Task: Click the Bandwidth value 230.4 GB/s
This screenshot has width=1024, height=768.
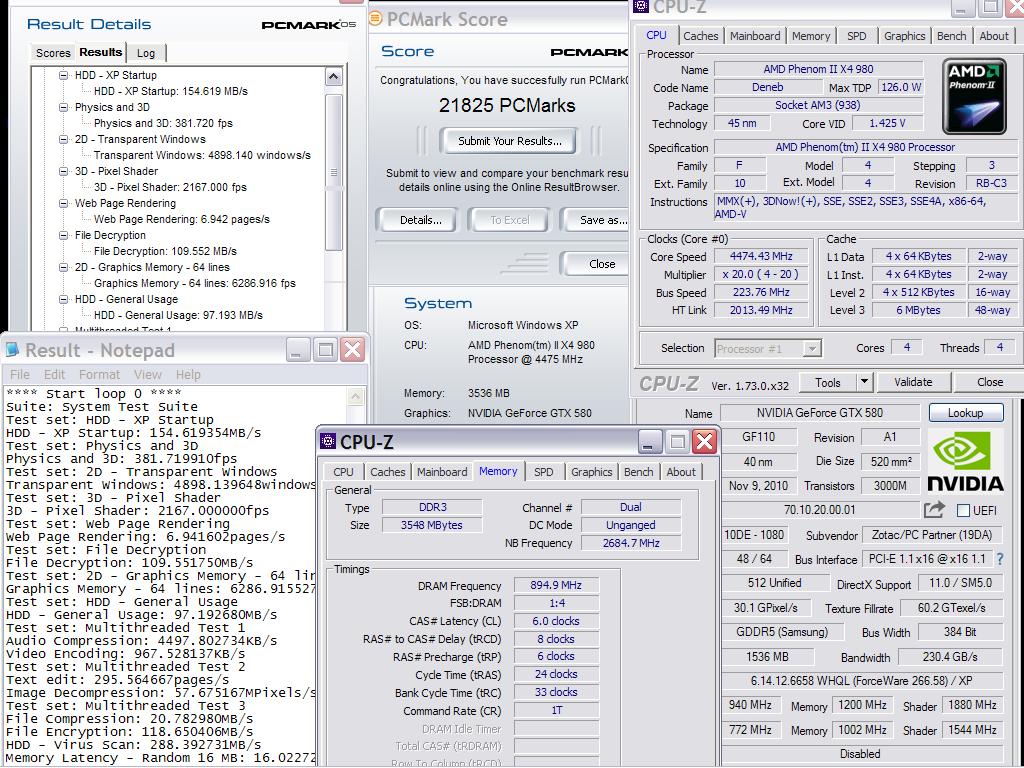Action: tap(950, 657)
